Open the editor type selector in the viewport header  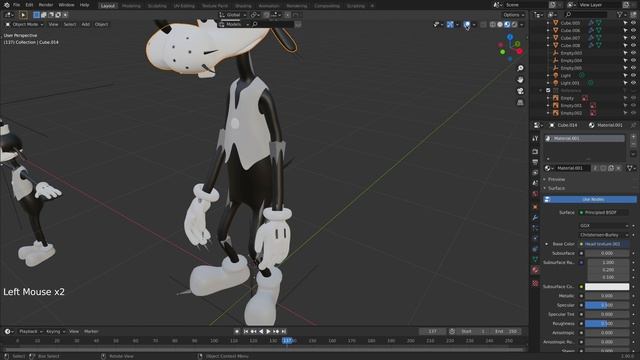(x=9, y=15)
